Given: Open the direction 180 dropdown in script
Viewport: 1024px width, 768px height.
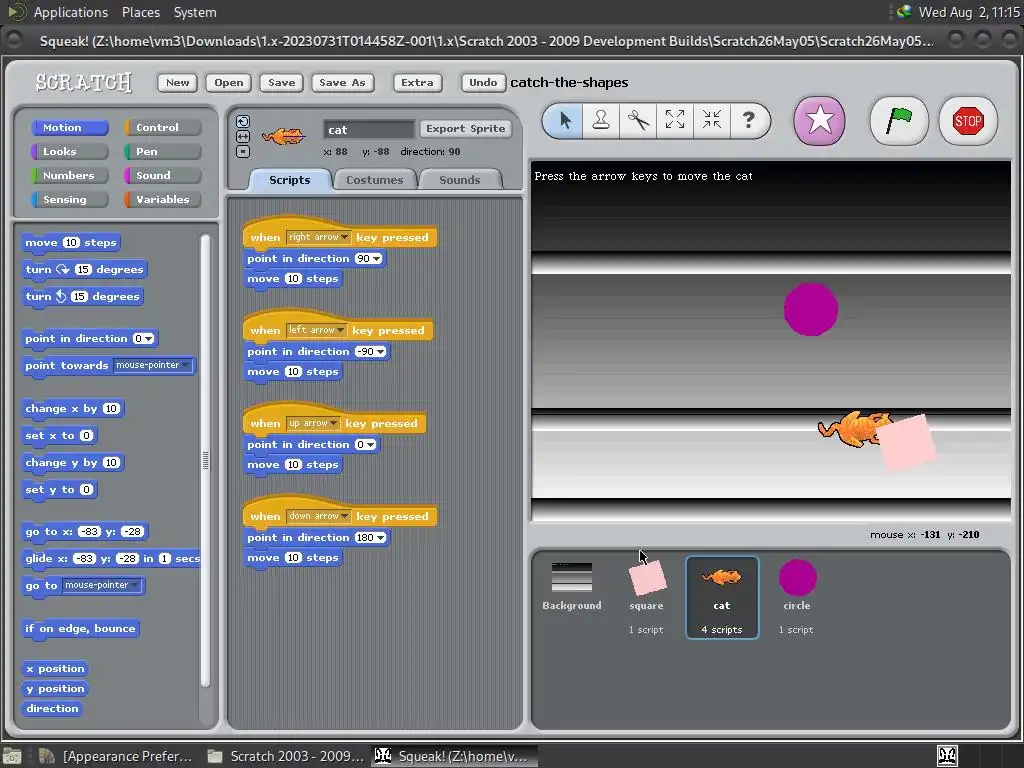Looking at the screenshot, I should point(371,538).
